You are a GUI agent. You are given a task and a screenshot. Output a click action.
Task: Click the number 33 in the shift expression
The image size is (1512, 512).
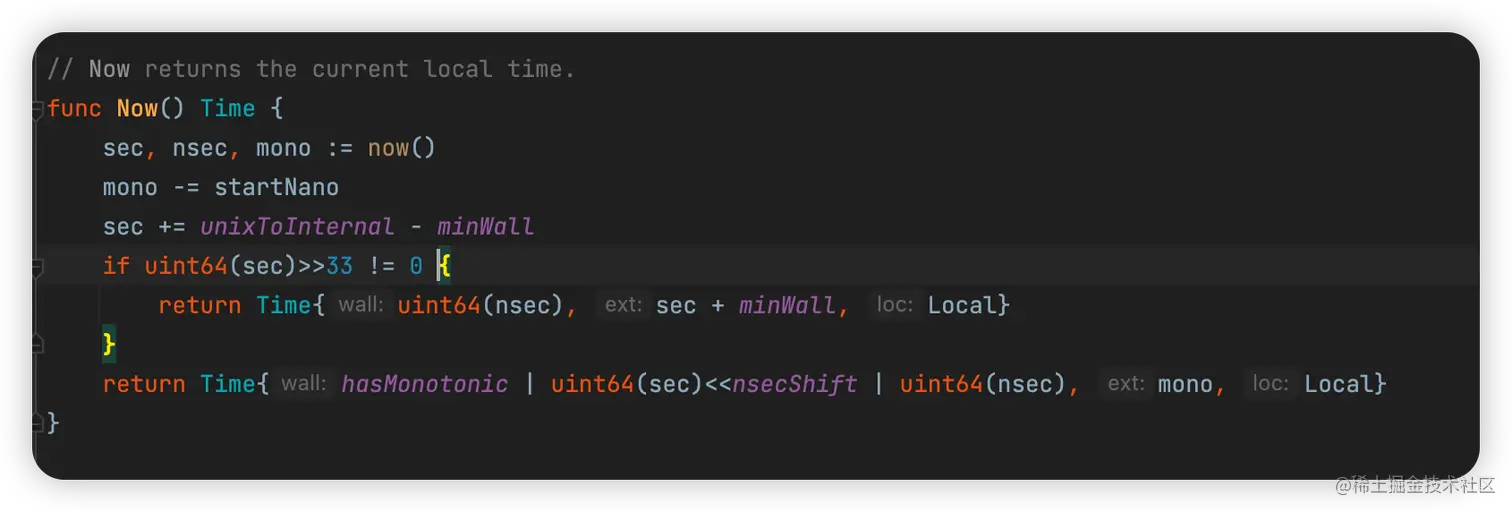click(339, 266)
